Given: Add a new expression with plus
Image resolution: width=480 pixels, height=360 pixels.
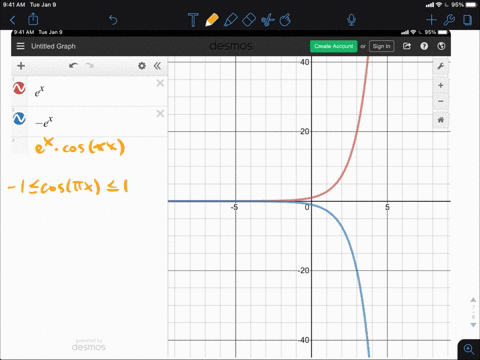Looking at the screenshot, I should (x=21, y=66).
